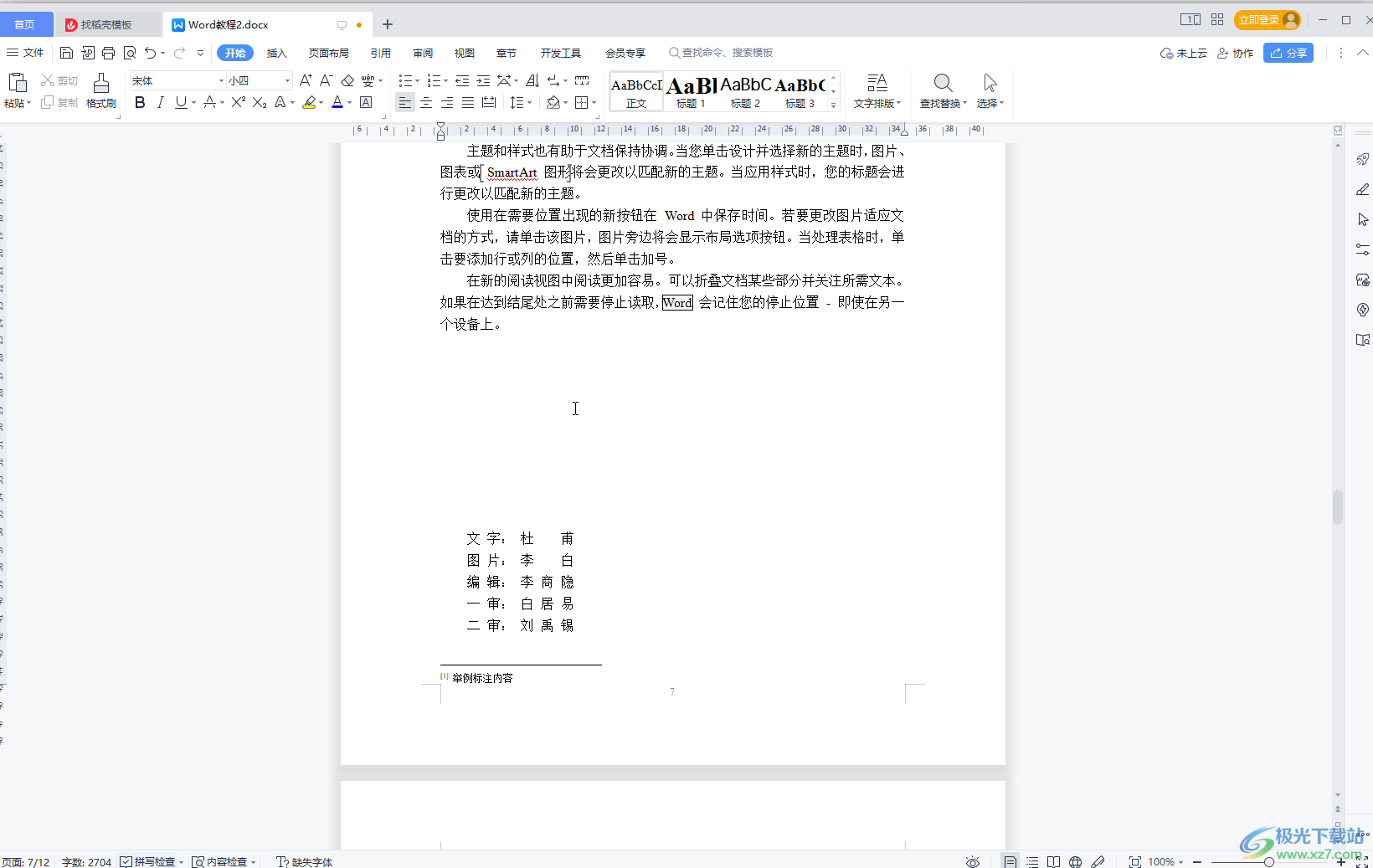Undo the last action
Image resolution: width=1373 pixels, height=868 pixels.
pos(150,53)
